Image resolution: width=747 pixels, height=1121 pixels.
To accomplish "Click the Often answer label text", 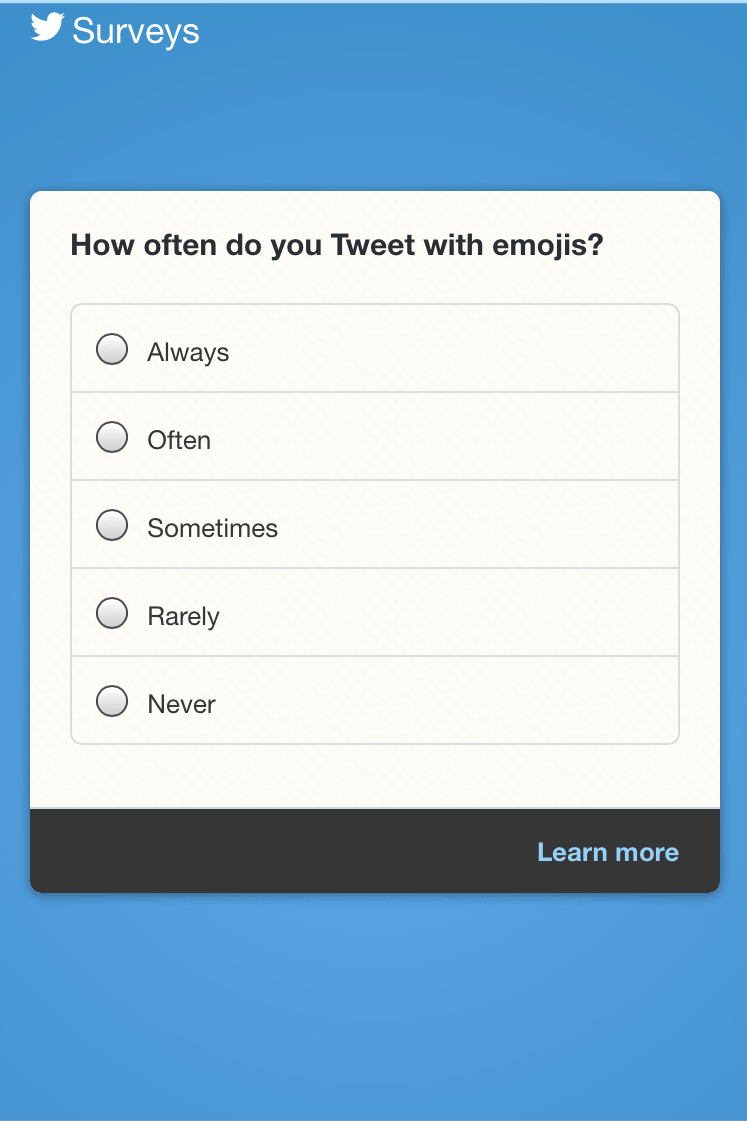I will 179,440.
